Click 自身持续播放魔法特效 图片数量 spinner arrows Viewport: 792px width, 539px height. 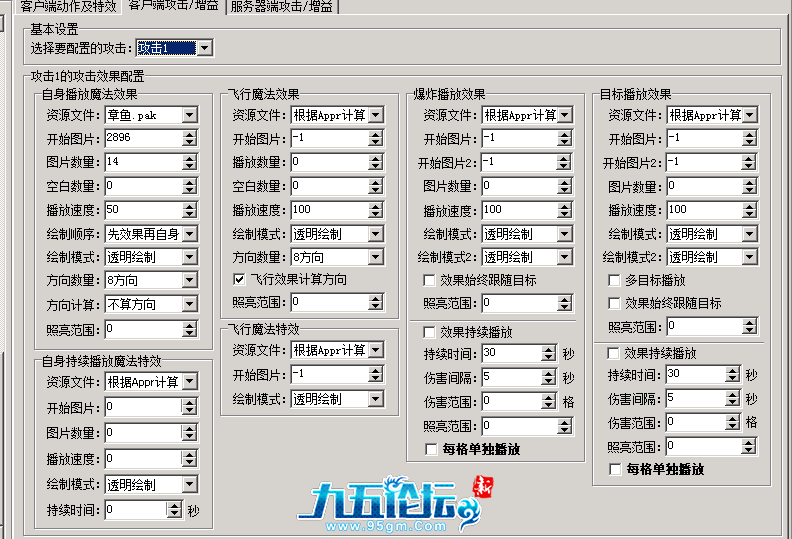[x=189, y=433]
